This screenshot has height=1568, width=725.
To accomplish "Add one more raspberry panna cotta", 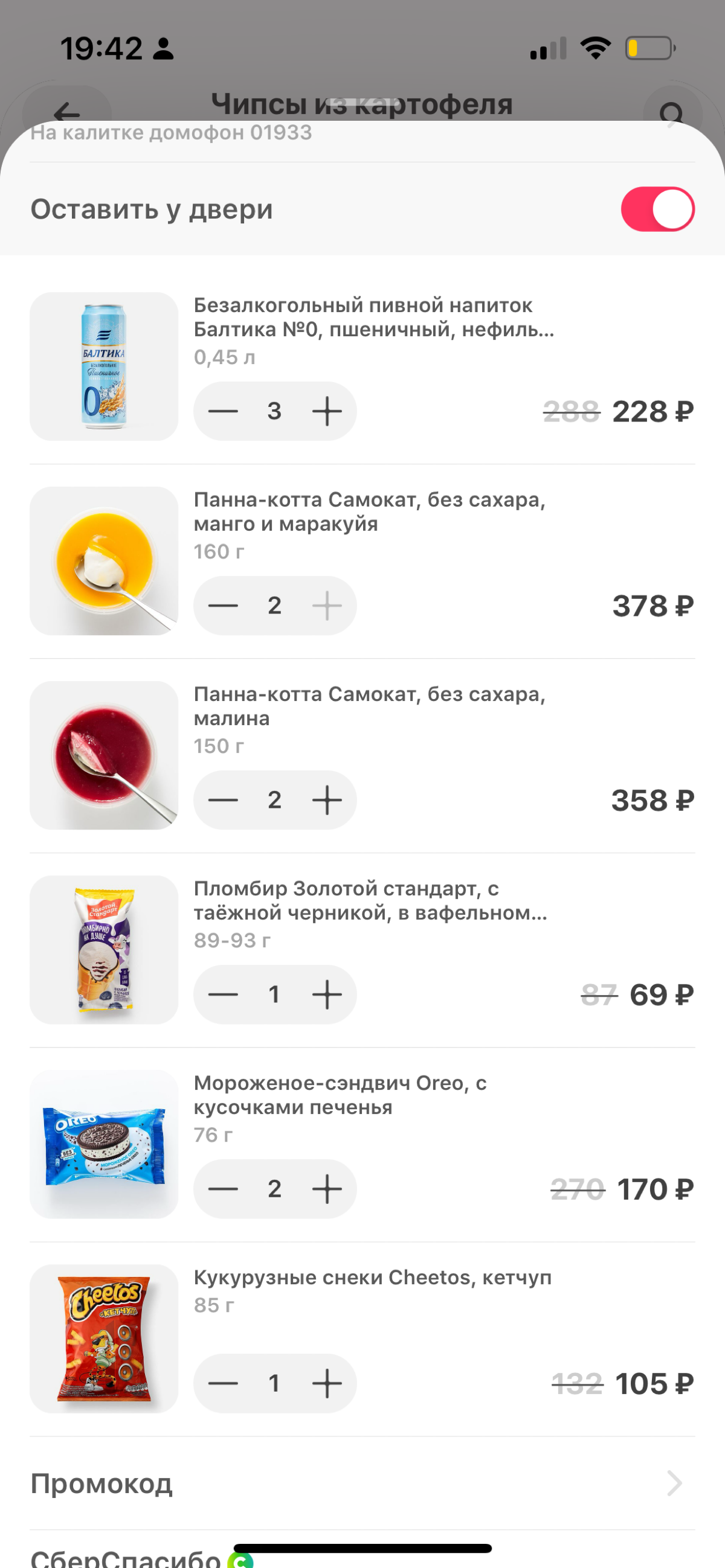I will [x=327, y=800].
